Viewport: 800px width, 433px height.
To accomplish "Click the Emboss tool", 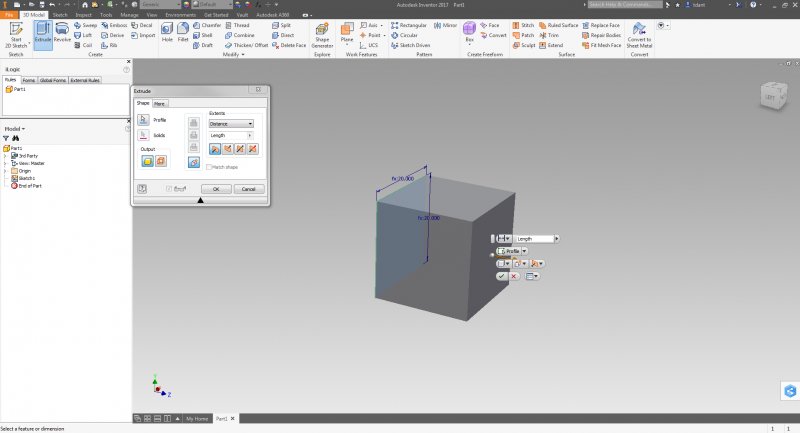I will pos(114,25).
